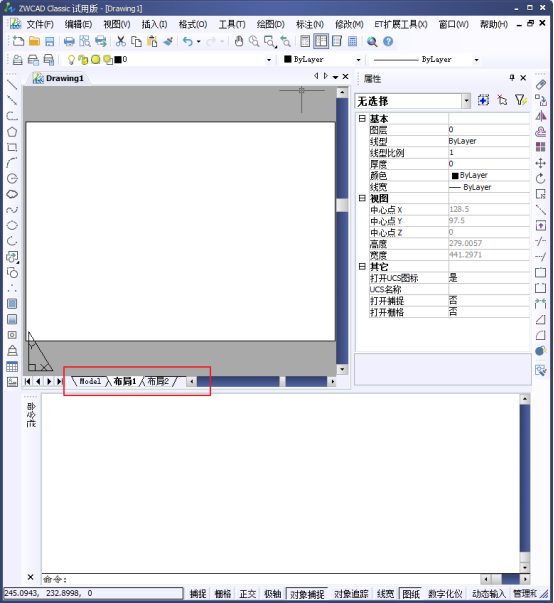Collapse the 基本 properties group
Viewport: 554px width, 603px height.
[x=362, y=118]
